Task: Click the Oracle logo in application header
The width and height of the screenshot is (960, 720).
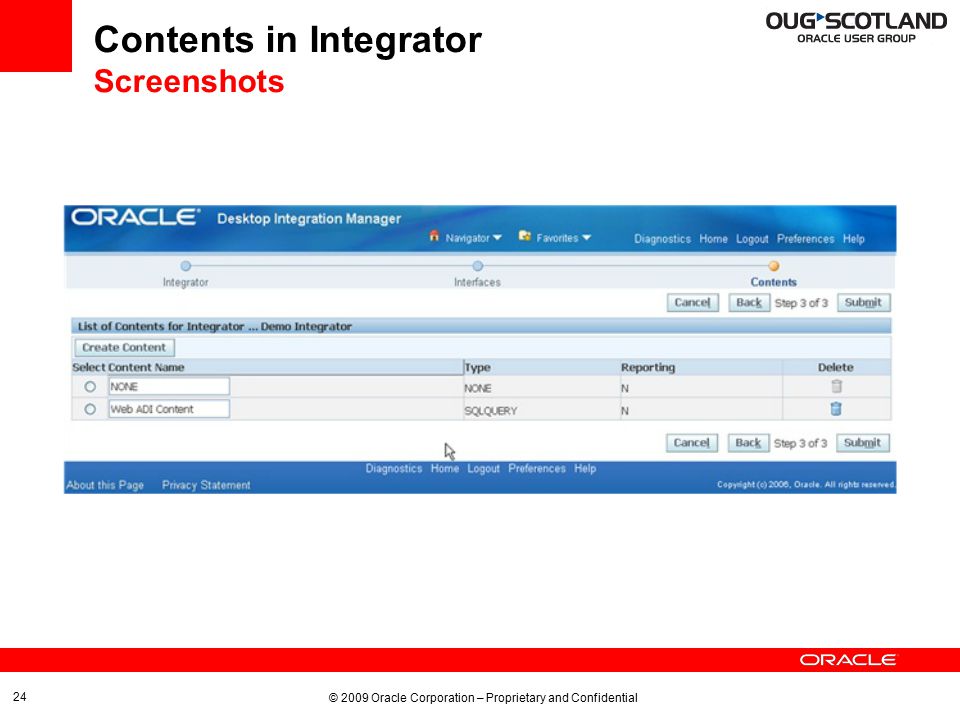Action: point(135,217)
